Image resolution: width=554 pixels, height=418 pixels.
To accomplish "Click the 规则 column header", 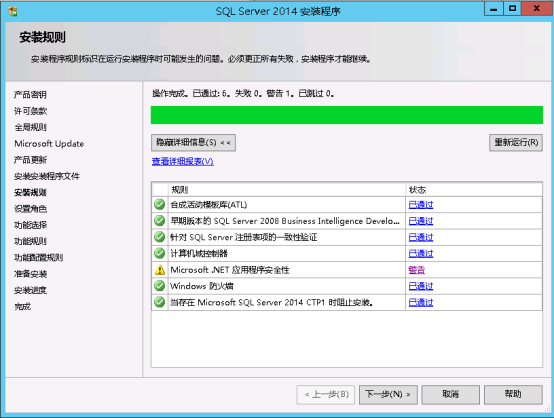I will click(x=287, y=190).
